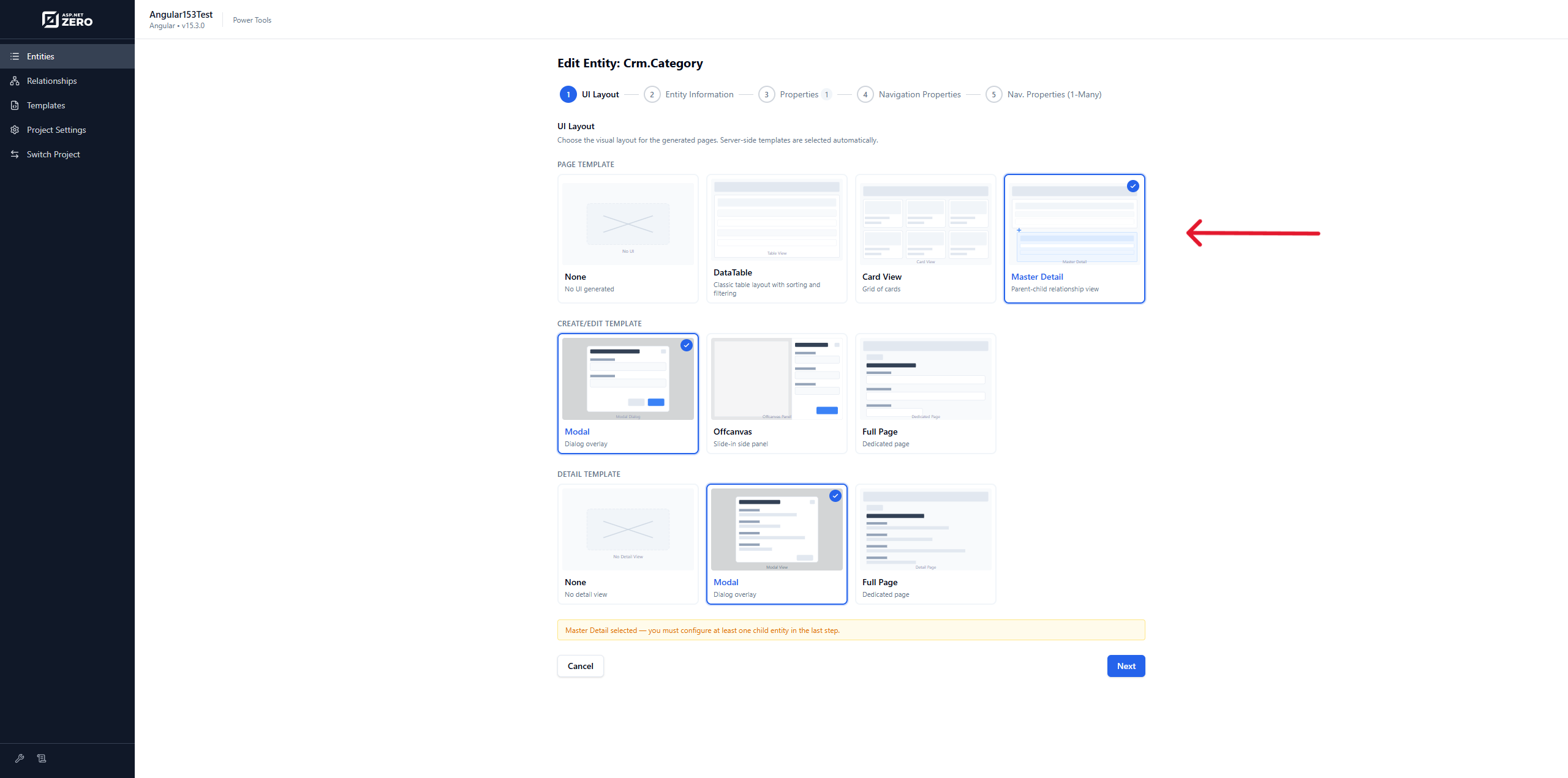The image size is (1568, 778).
Task: Click the ASP.NET Zero logo
Action: (67, 20)
